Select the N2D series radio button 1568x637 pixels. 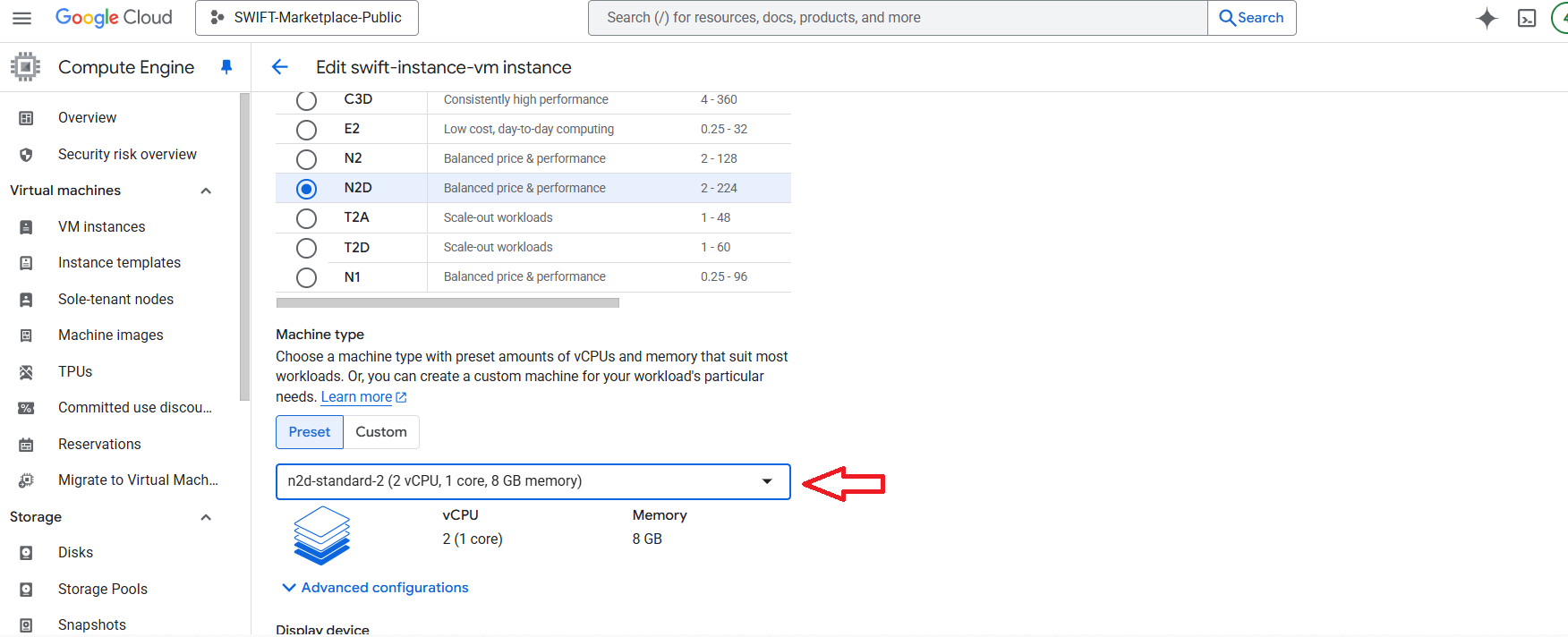tap(306, 189)
